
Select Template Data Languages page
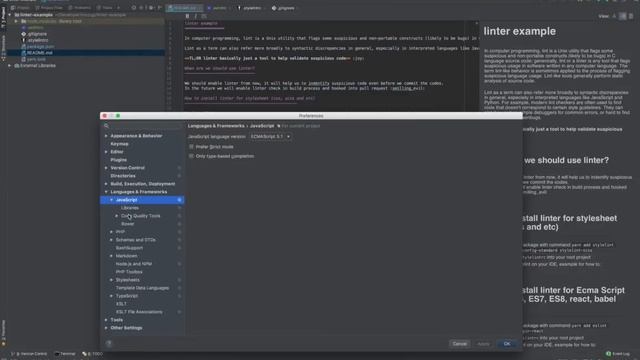click(x=142, y=288)
